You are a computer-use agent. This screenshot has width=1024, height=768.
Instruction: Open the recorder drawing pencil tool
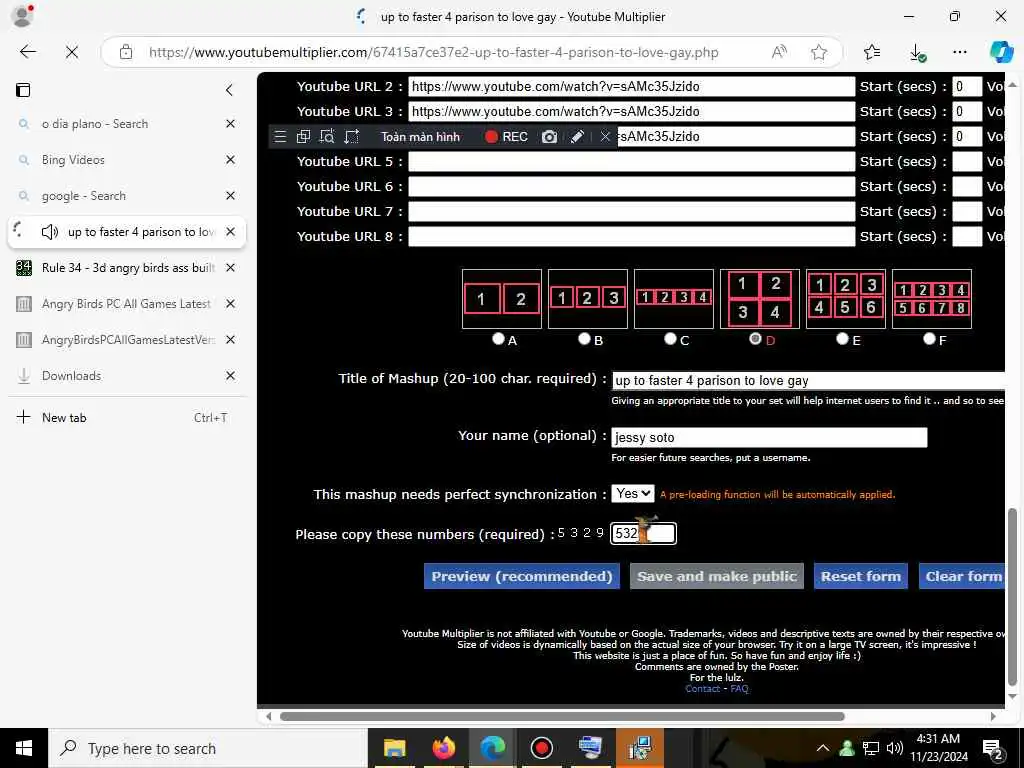(577, 136)
